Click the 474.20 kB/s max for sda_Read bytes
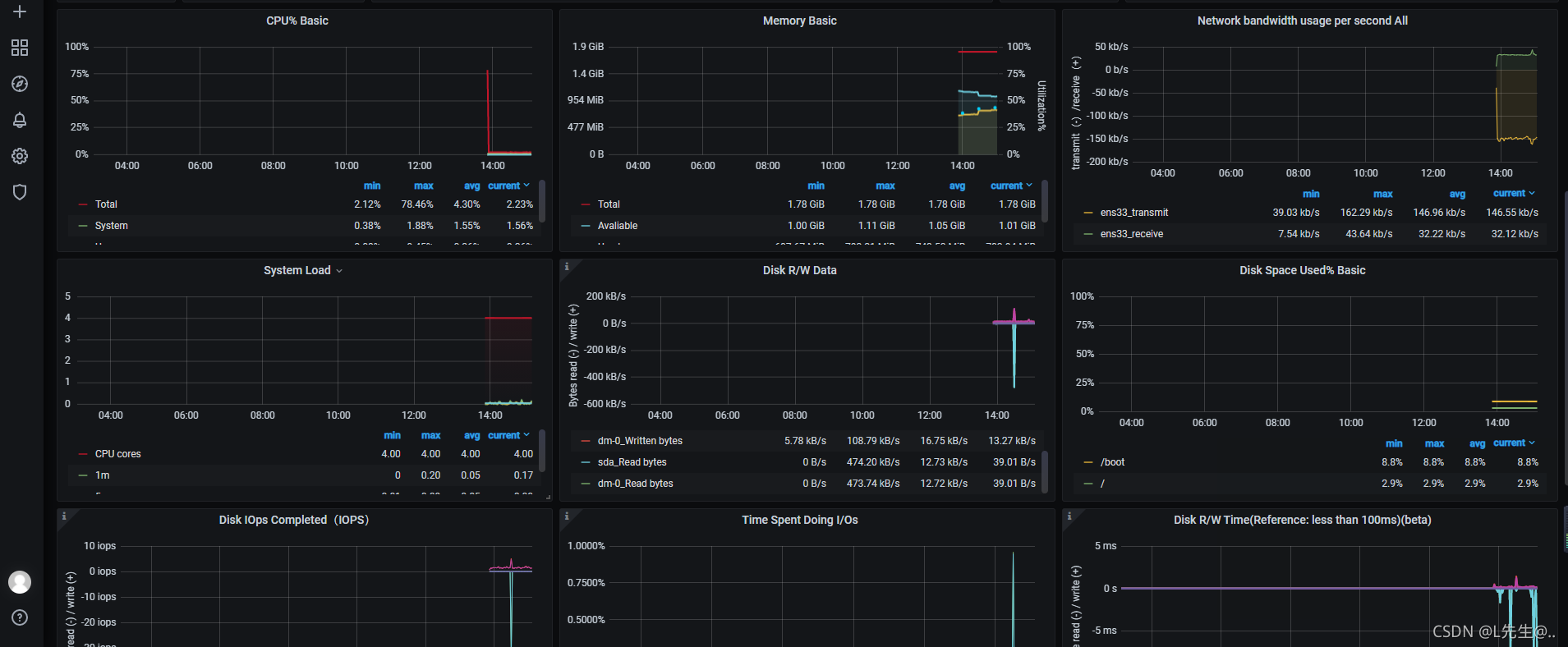The image size is (1568, 647). click(x=873, y=462)
